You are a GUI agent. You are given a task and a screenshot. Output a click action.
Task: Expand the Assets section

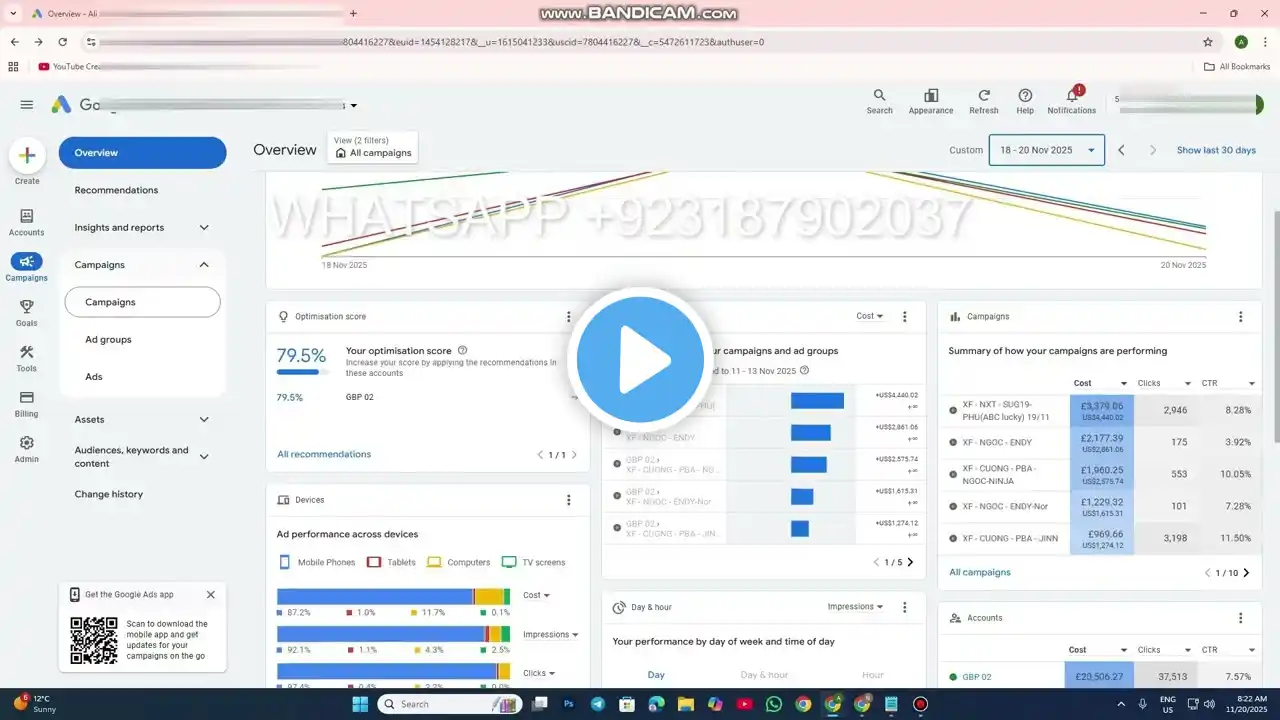click(204, 420)
